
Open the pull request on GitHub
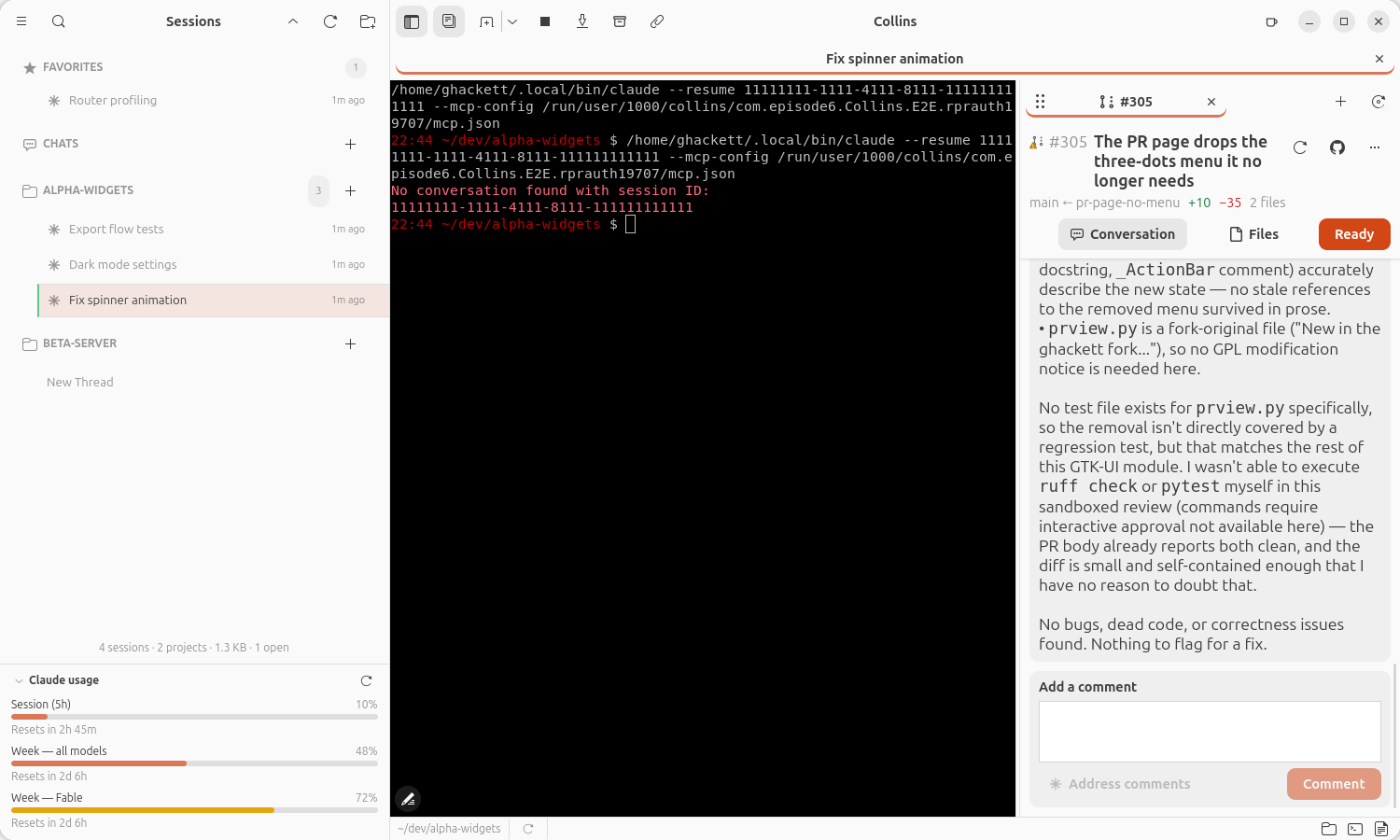coord(1337,147)
